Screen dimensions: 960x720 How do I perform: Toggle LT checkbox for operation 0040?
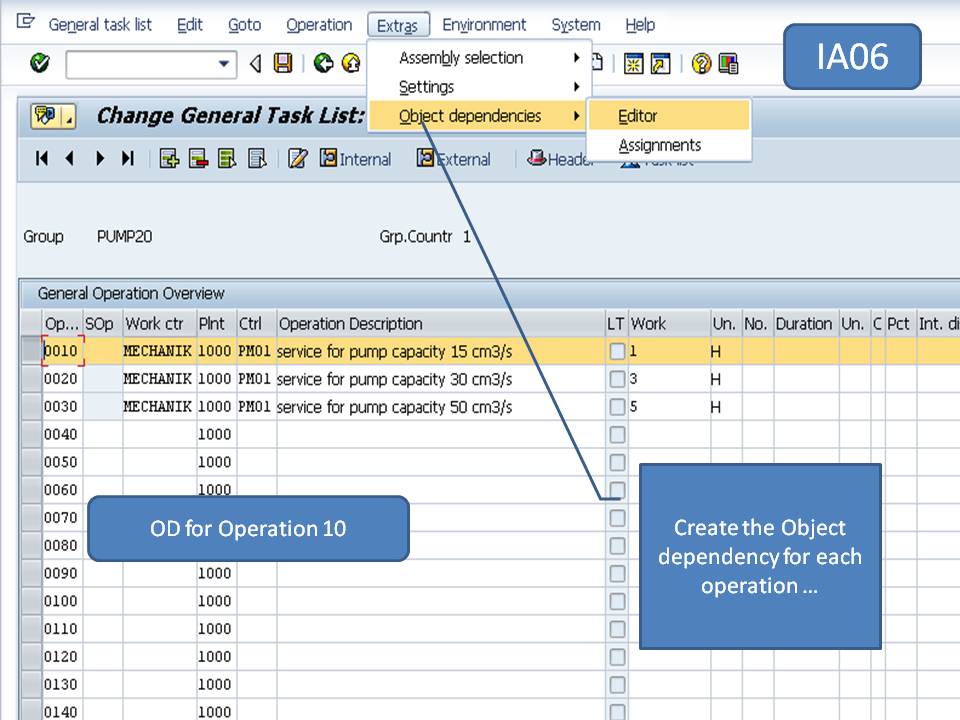click(617, 435)
